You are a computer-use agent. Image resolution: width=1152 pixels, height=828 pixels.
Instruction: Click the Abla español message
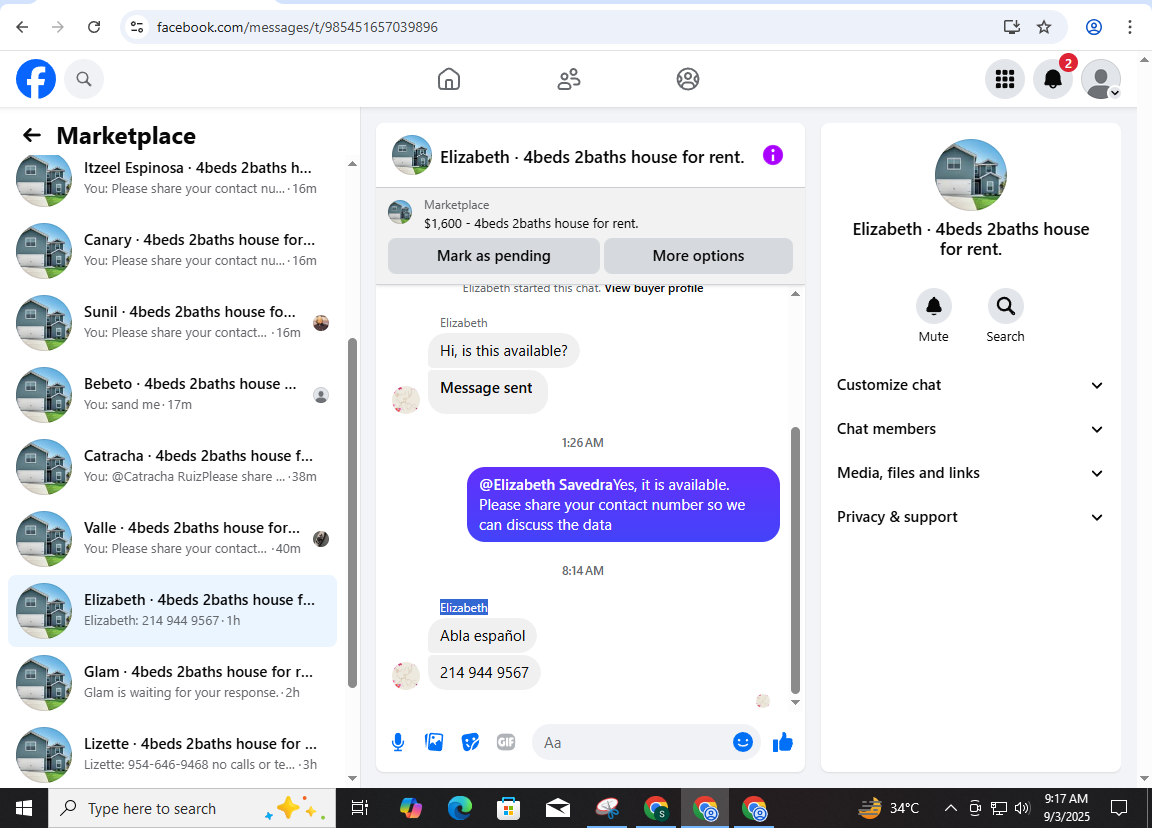coord(483,636)
